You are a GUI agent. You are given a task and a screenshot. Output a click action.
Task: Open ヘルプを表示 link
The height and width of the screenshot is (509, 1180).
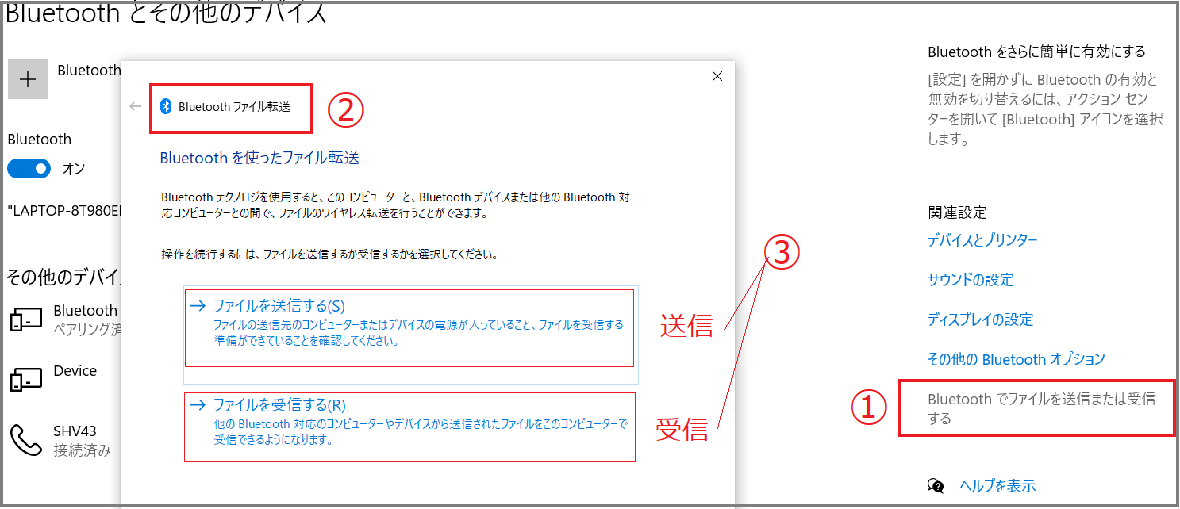coord(998,486)
